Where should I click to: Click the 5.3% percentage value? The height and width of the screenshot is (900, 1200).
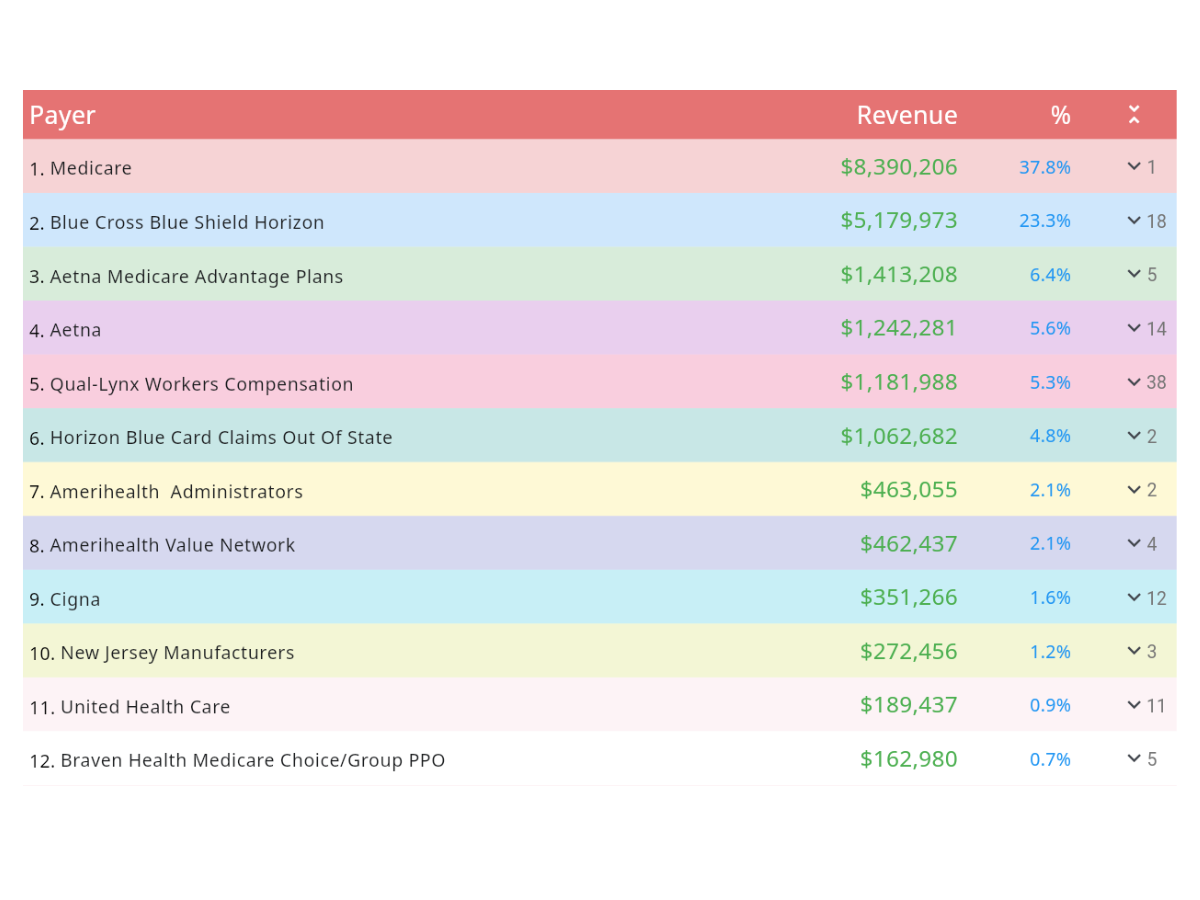point(1050,382)
